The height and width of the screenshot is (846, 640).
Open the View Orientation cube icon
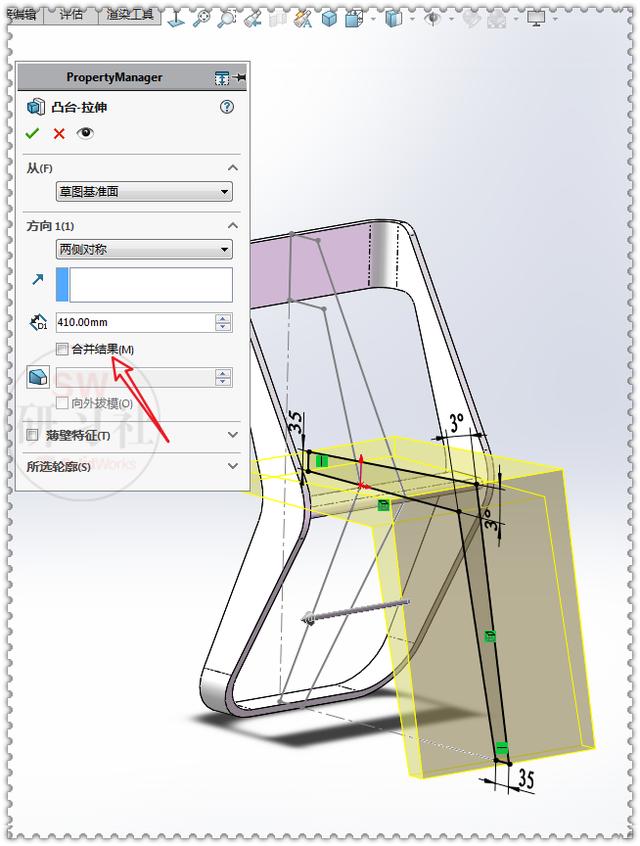[x=353, y=19]
